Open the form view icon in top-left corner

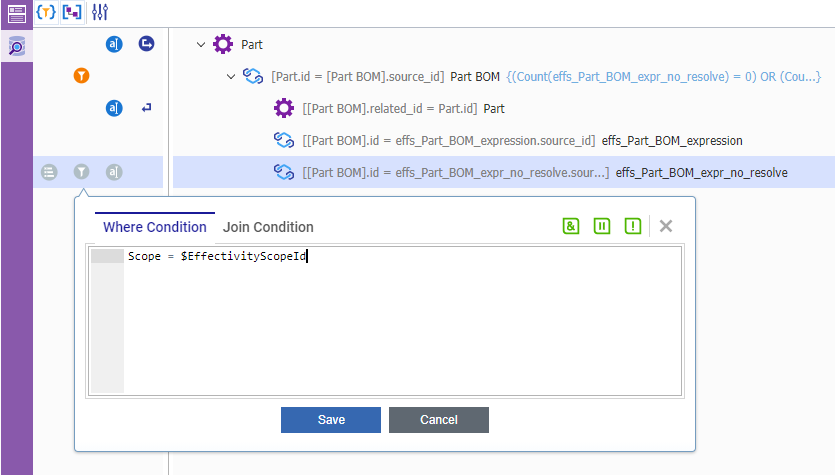(17, 14)
